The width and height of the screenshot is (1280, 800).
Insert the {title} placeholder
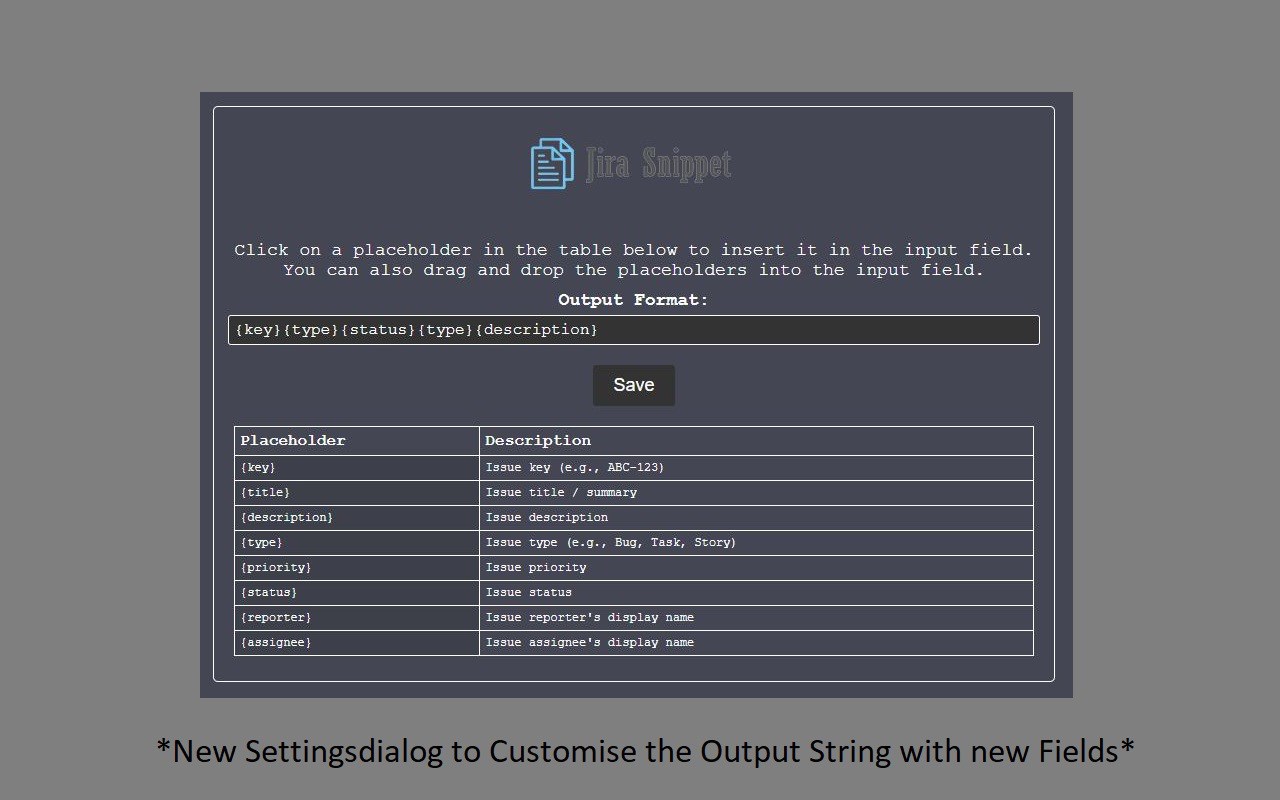[x=357, y=493]
